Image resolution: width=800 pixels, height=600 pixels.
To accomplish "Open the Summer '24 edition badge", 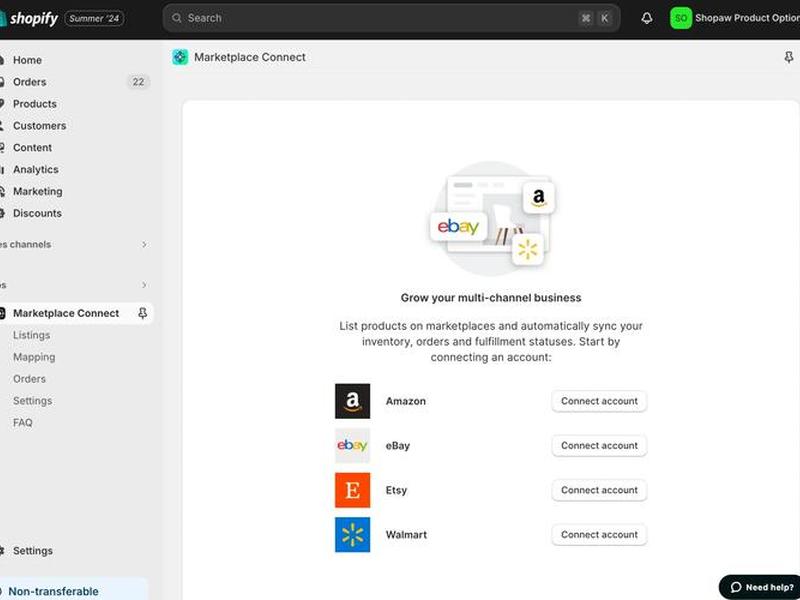I will (x=94, y=18).
